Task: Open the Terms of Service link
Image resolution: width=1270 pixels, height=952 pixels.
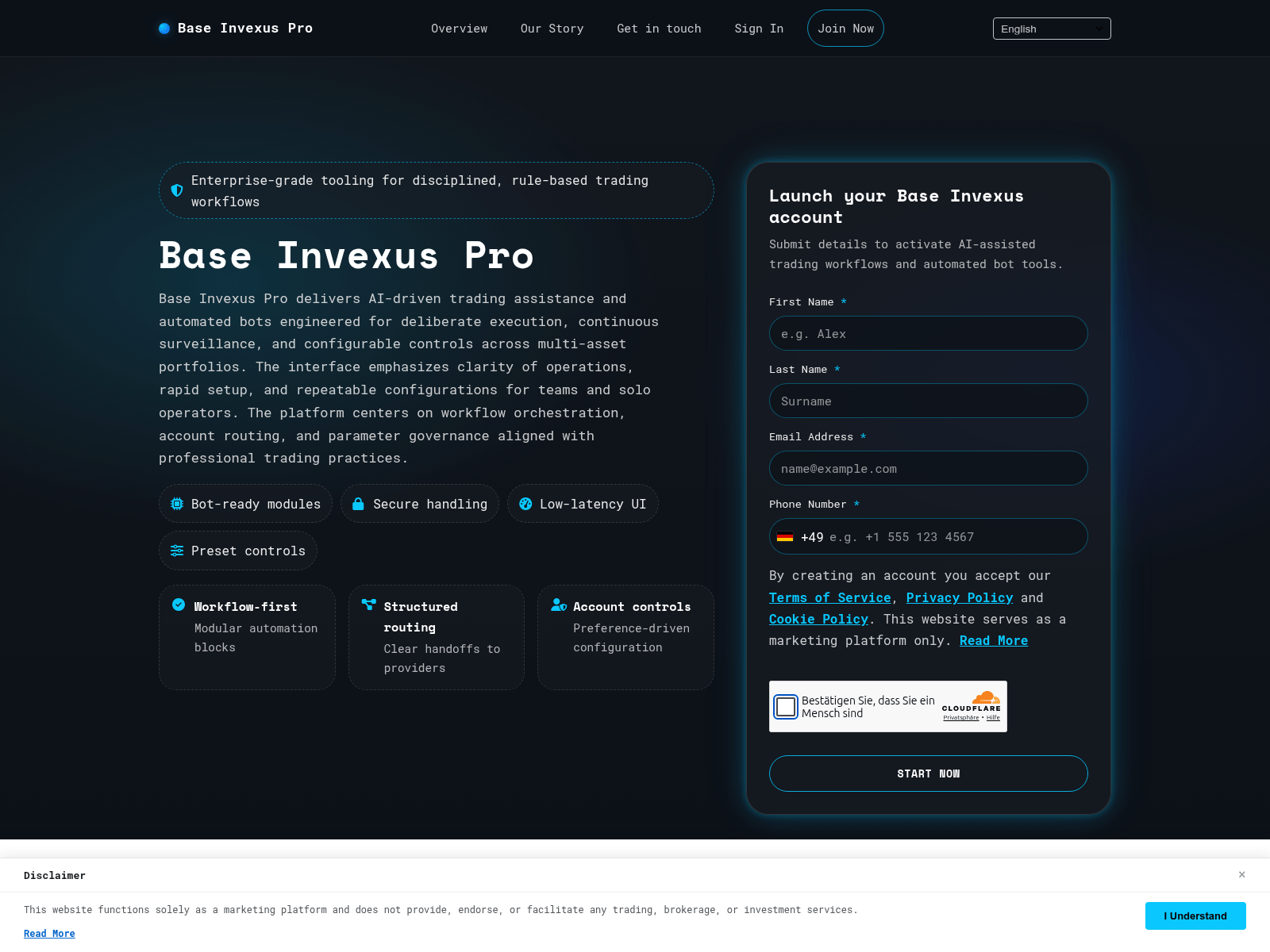Action: click(x=830, y=598)
